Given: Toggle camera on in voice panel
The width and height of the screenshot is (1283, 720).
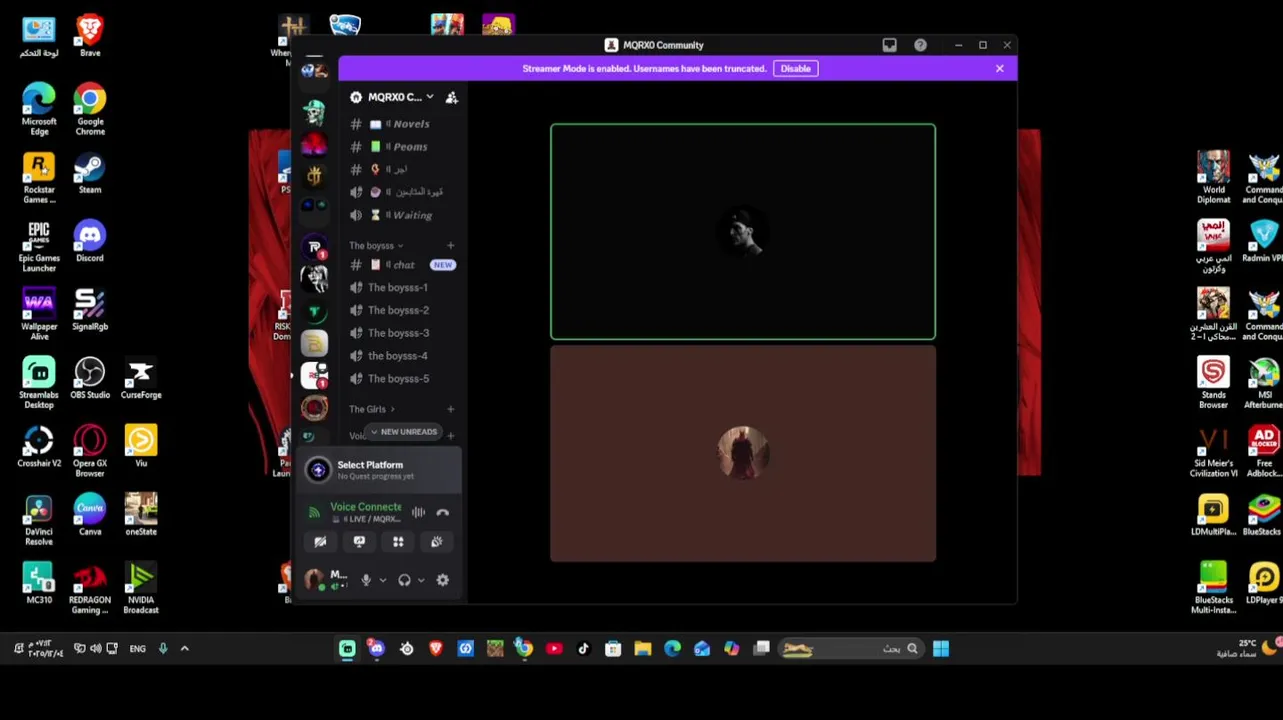Looking at the screenshot, I should (320, 542).
